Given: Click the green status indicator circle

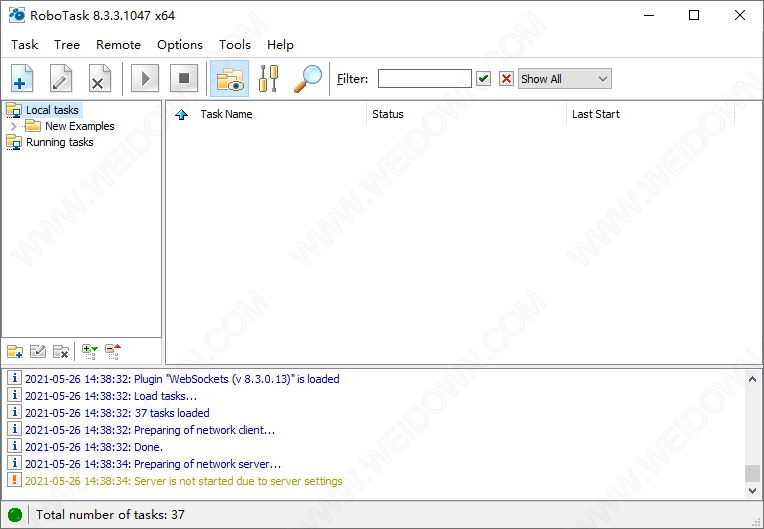Looking at the screenshot, I should point(15,515).
